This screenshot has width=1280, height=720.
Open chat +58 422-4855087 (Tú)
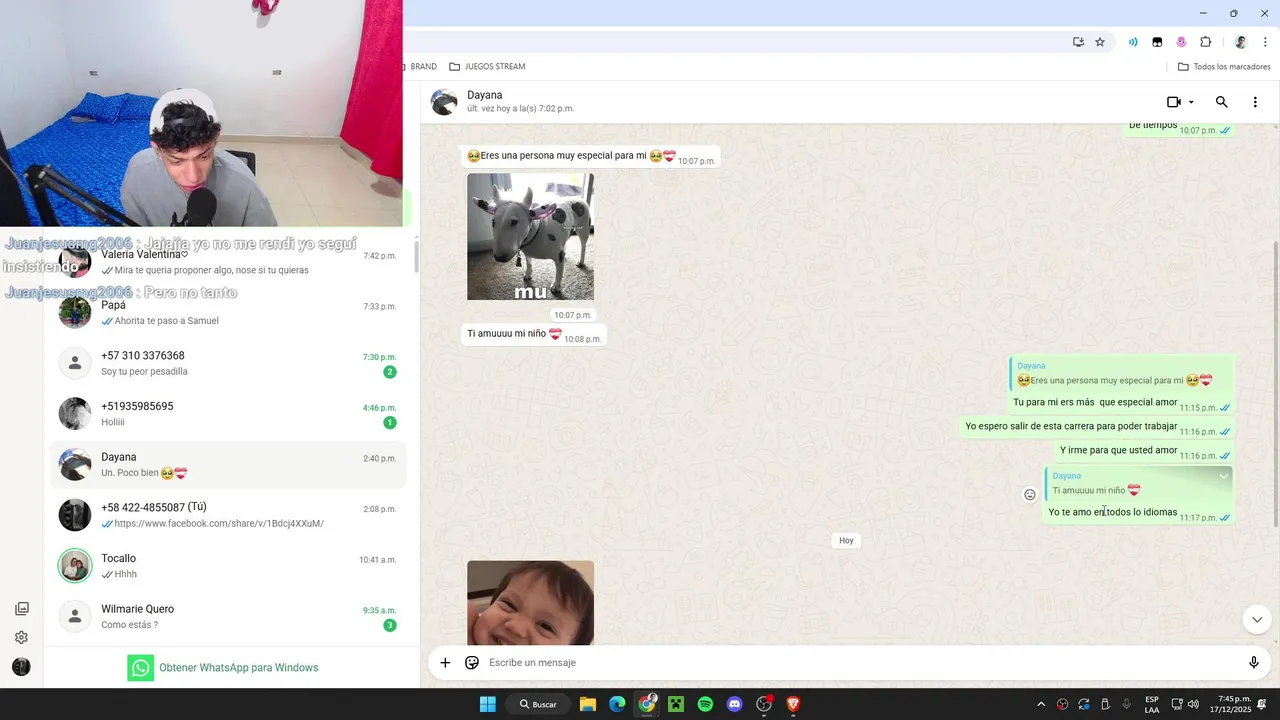point(228,515)
